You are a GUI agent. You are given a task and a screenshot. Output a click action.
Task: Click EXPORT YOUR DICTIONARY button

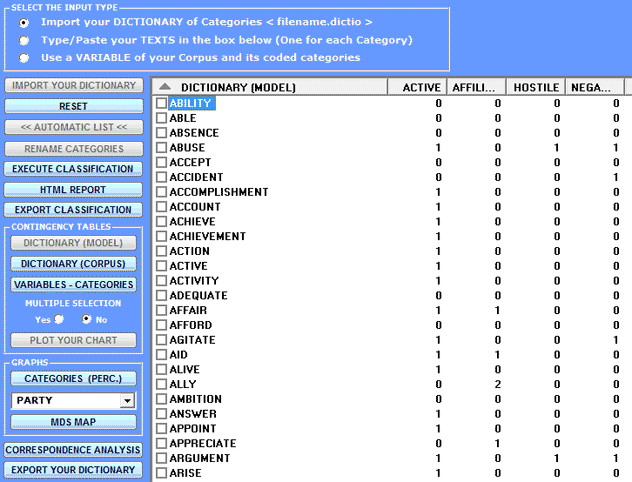click(73, 470)
